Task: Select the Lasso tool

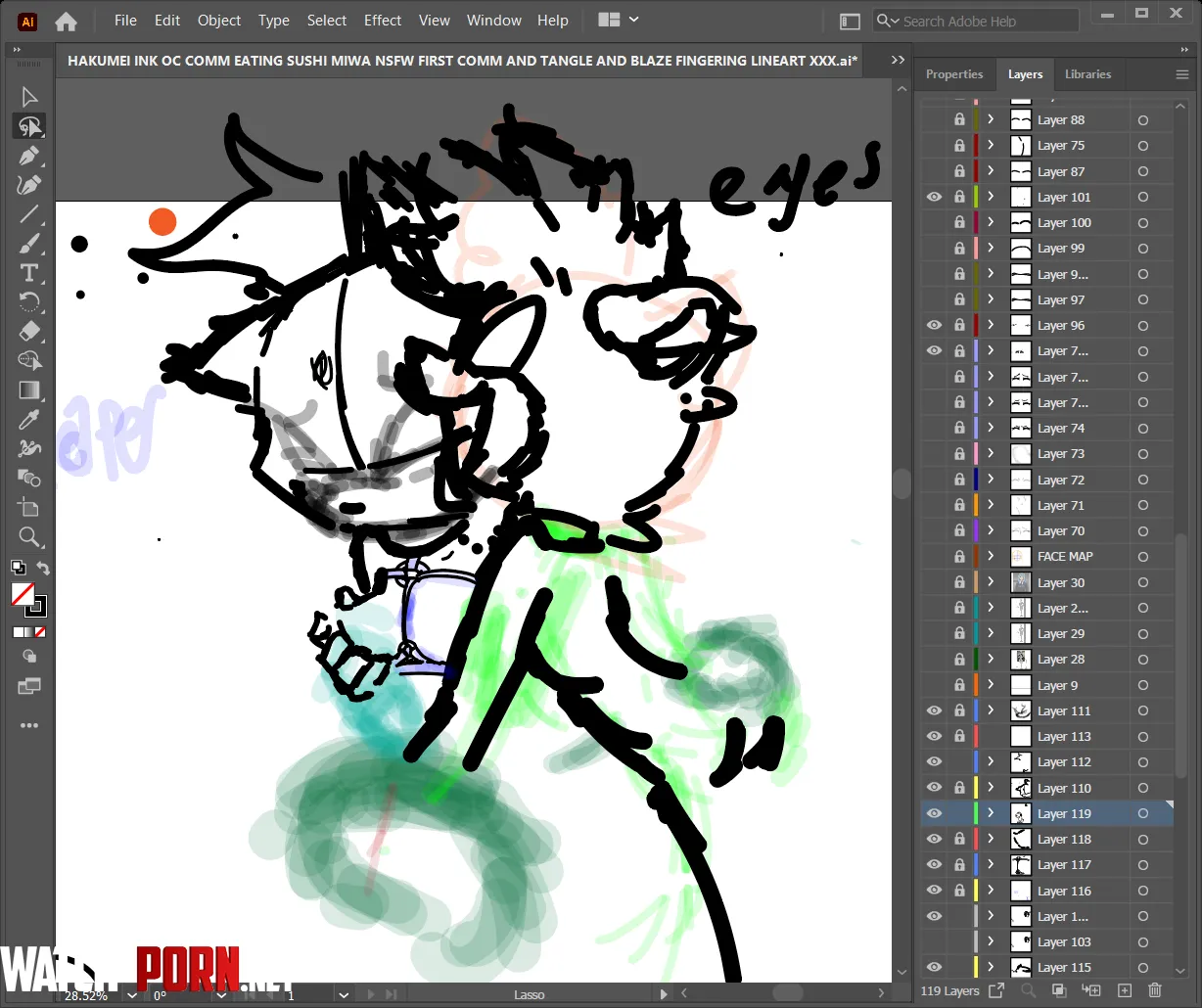Action: click(29, 125)
